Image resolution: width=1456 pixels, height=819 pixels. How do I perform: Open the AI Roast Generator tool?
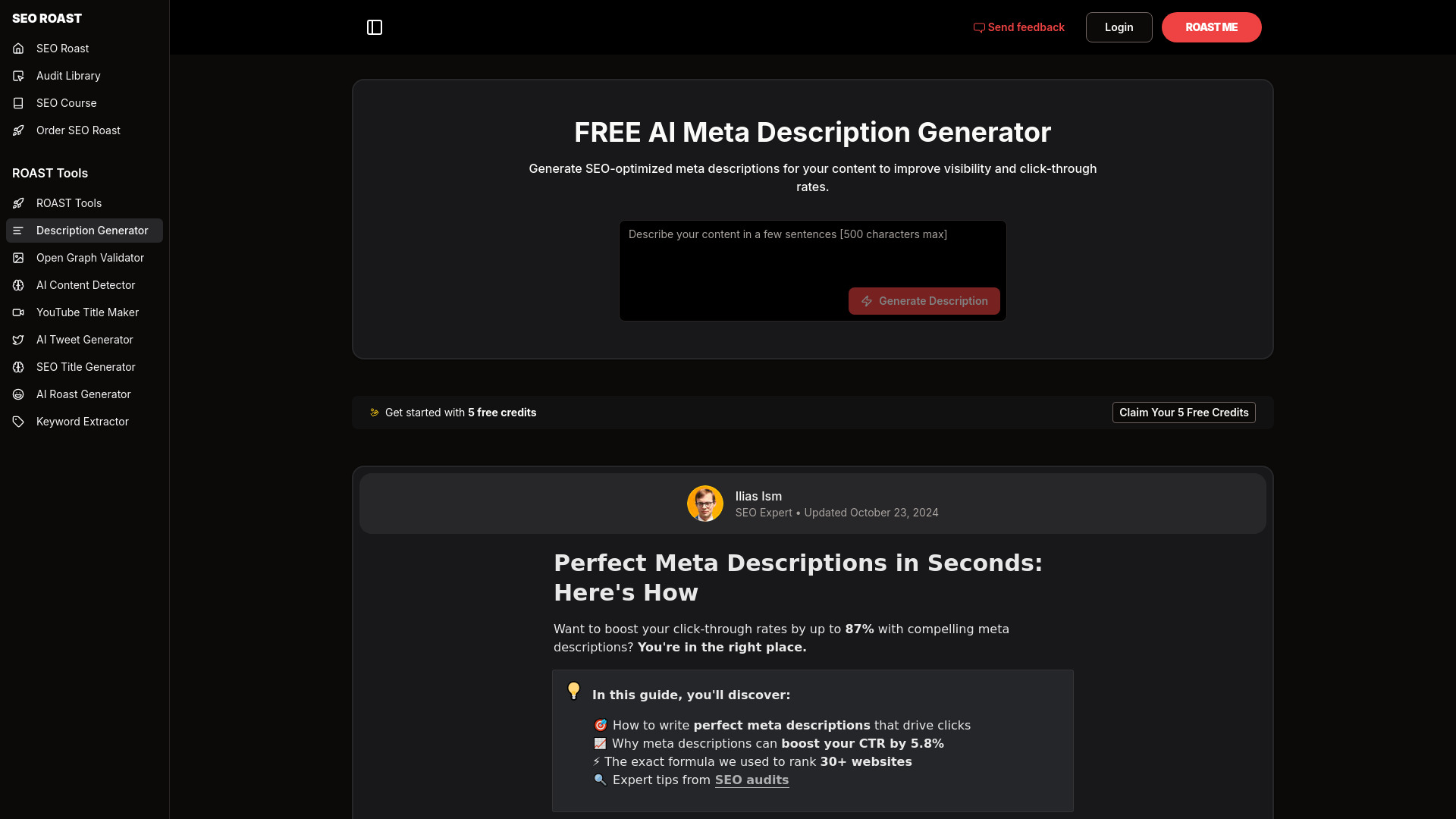pos(84,394)
